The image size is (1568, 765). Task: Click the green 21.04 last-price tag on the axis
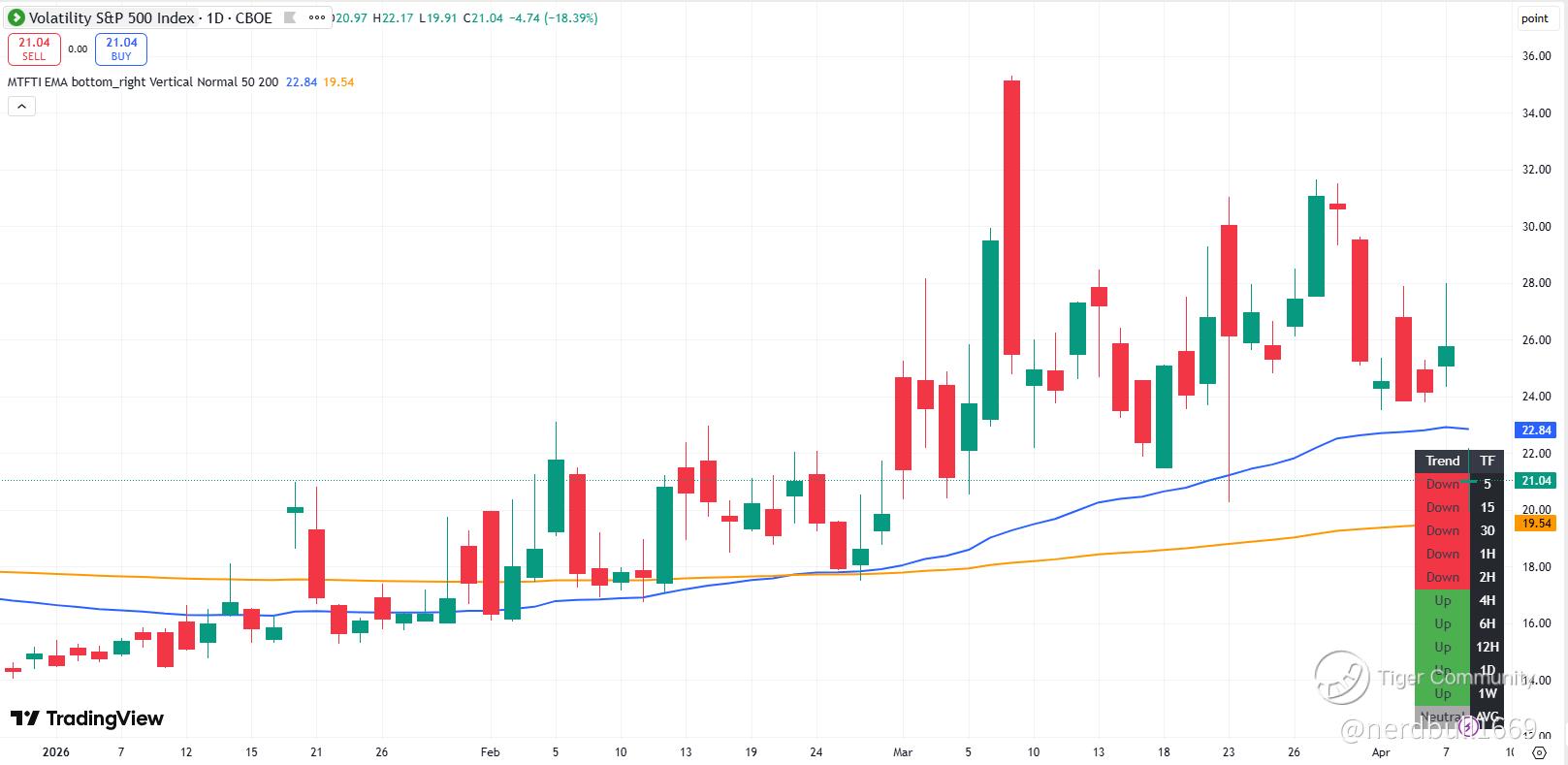point(1536,481)
